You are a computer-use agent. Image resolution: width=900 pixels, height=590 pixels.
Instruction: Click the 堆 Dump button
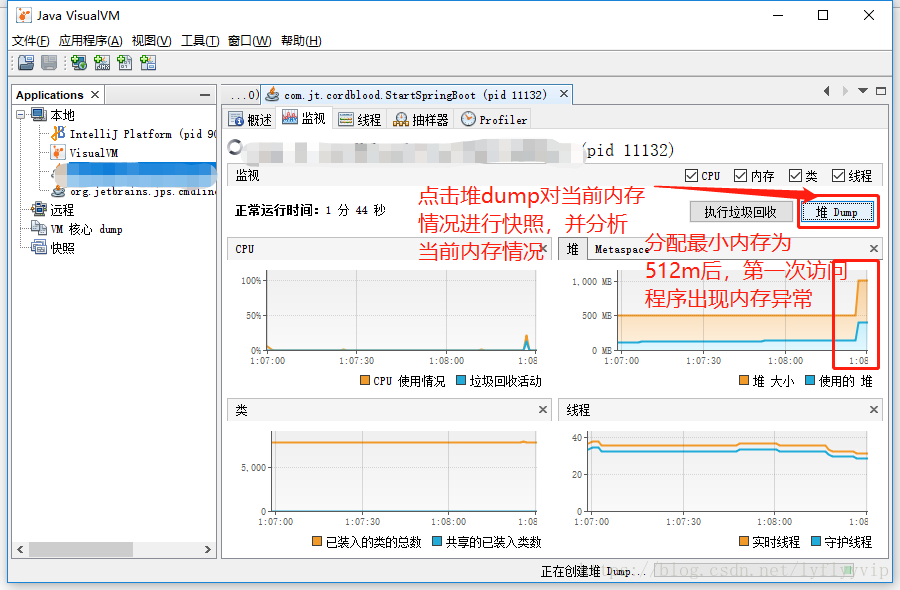click(836, 212)
